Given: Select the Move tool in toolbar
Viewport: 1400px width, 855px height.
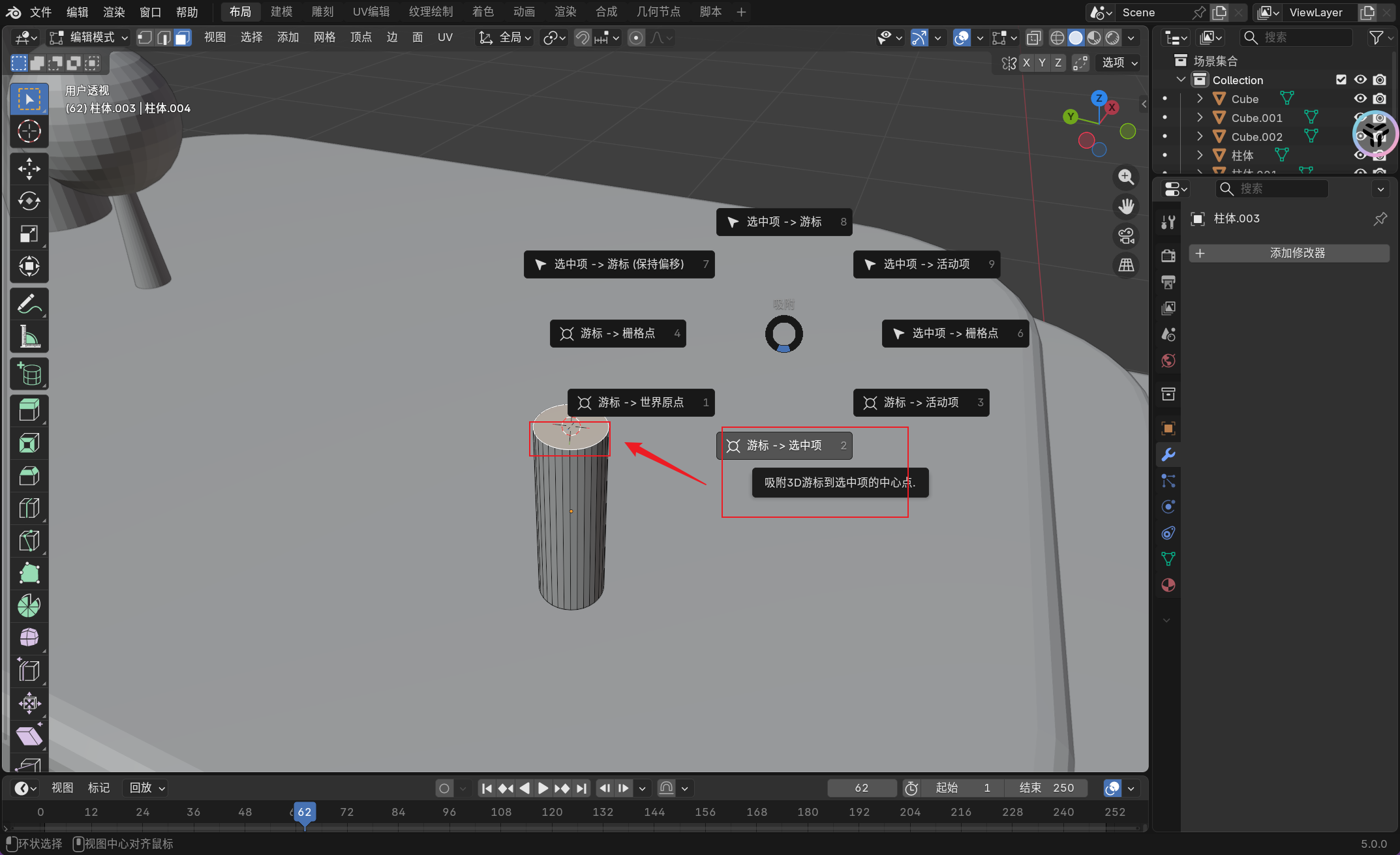Looking at the screenshot, I should [29, 169].
